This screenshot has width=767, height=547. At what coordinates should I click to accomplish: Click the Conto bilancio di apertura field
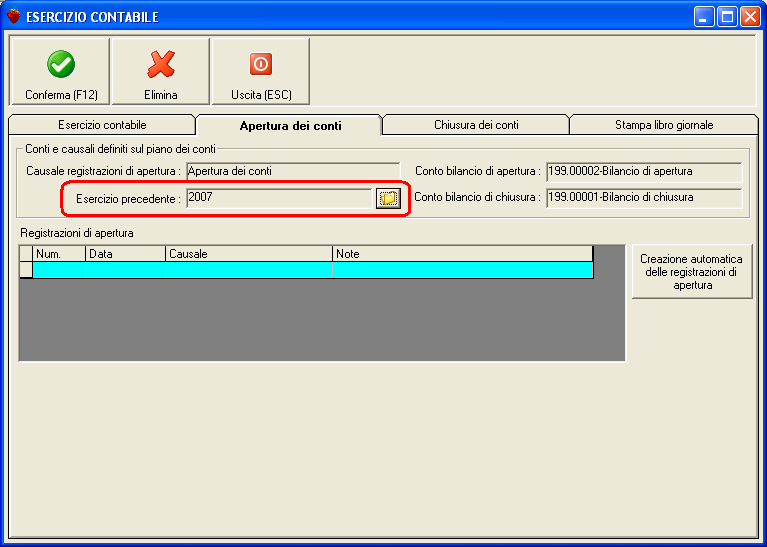click(644, 172)
